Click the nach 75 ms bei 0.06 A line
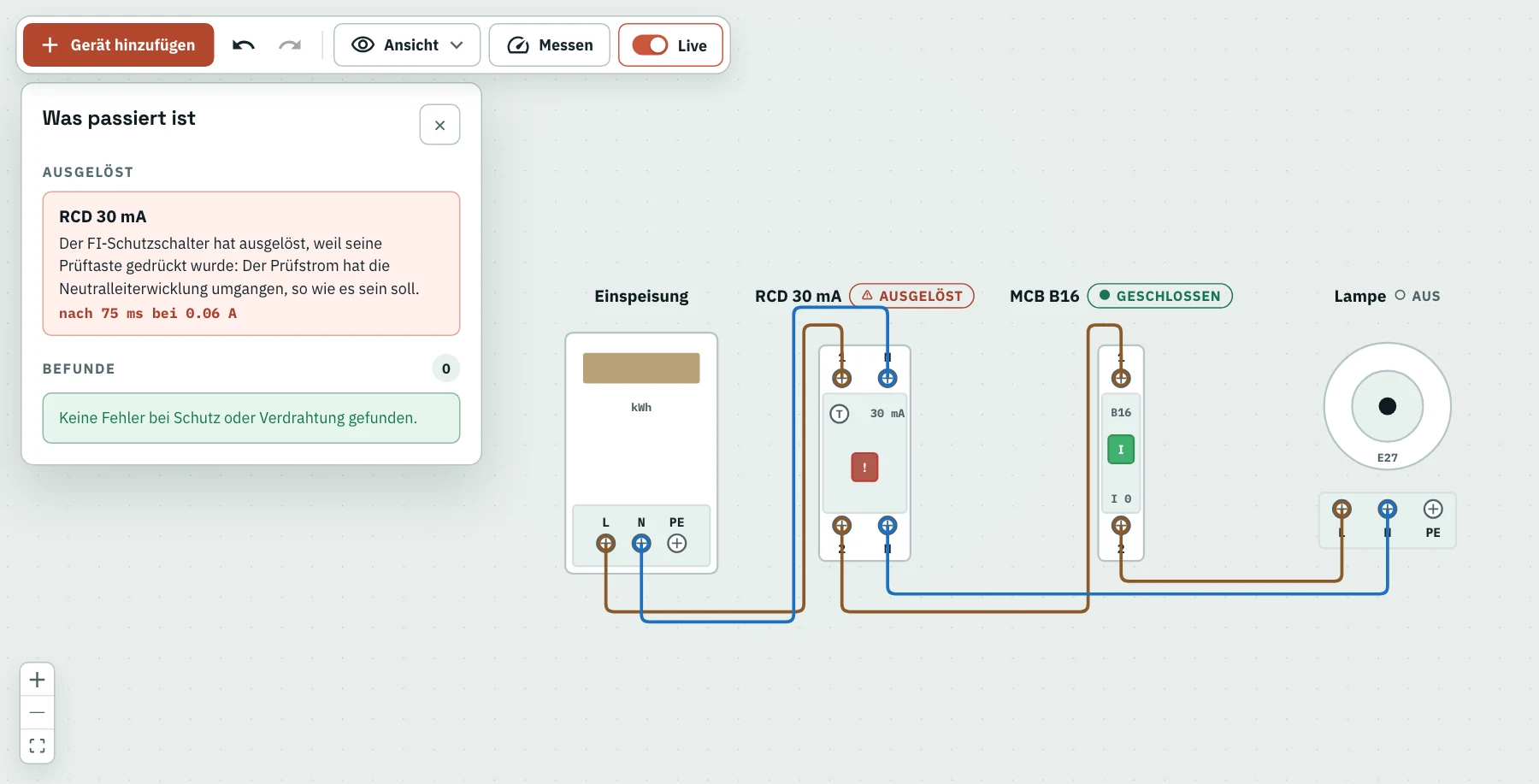 click(x=148, y=314)
